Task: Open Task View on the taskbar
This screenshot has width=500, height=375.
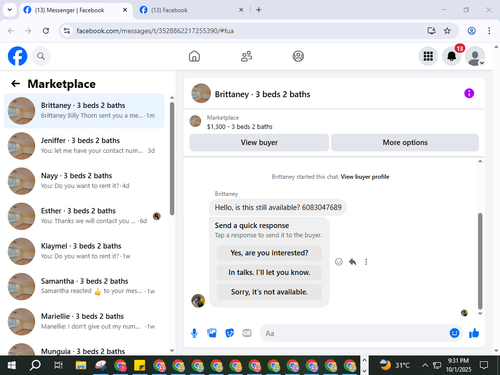Action: point(58,366)
